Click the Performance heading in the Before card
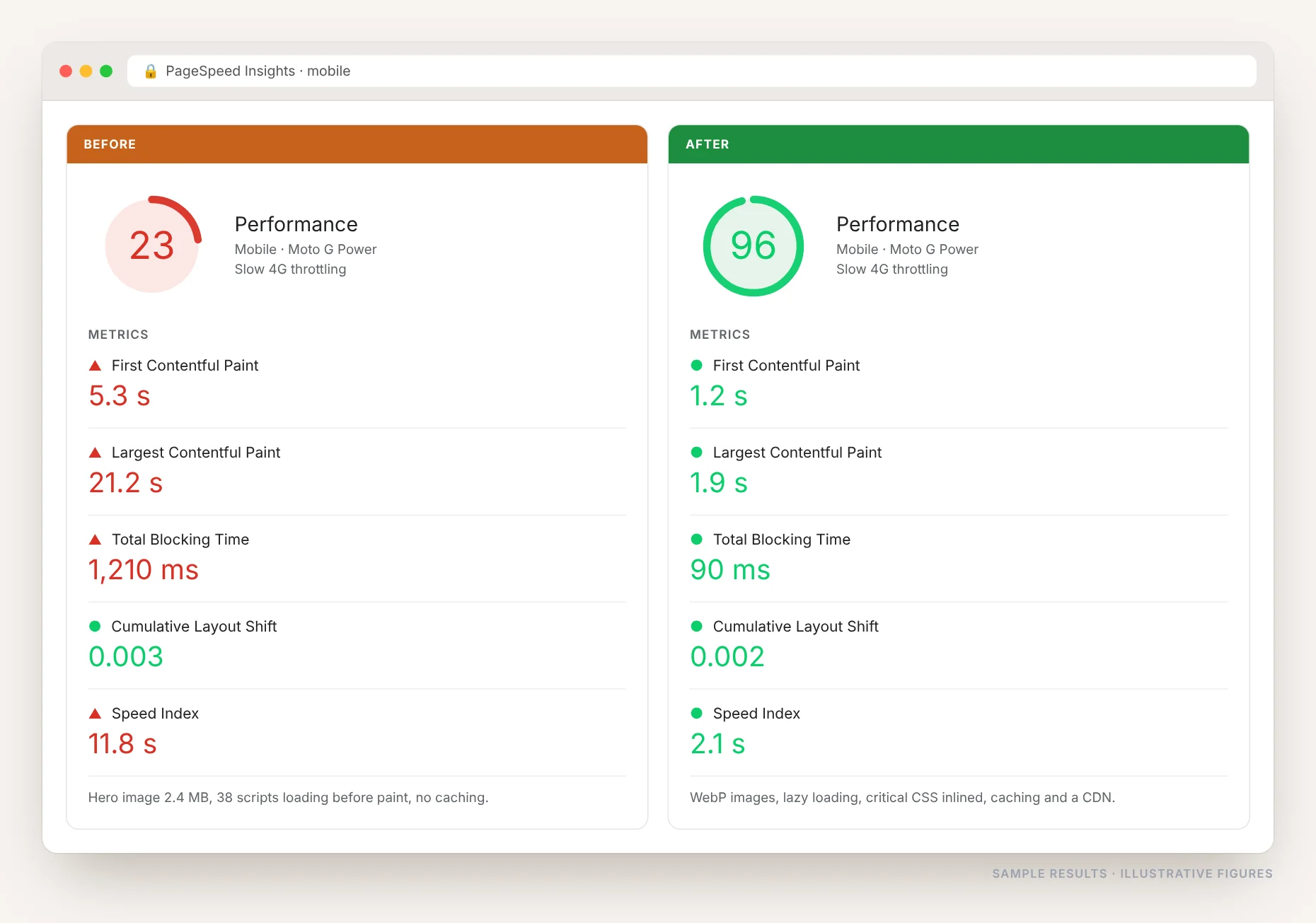Image resolution: width=1316 pixels, height=923 pixels. point(296,224)
